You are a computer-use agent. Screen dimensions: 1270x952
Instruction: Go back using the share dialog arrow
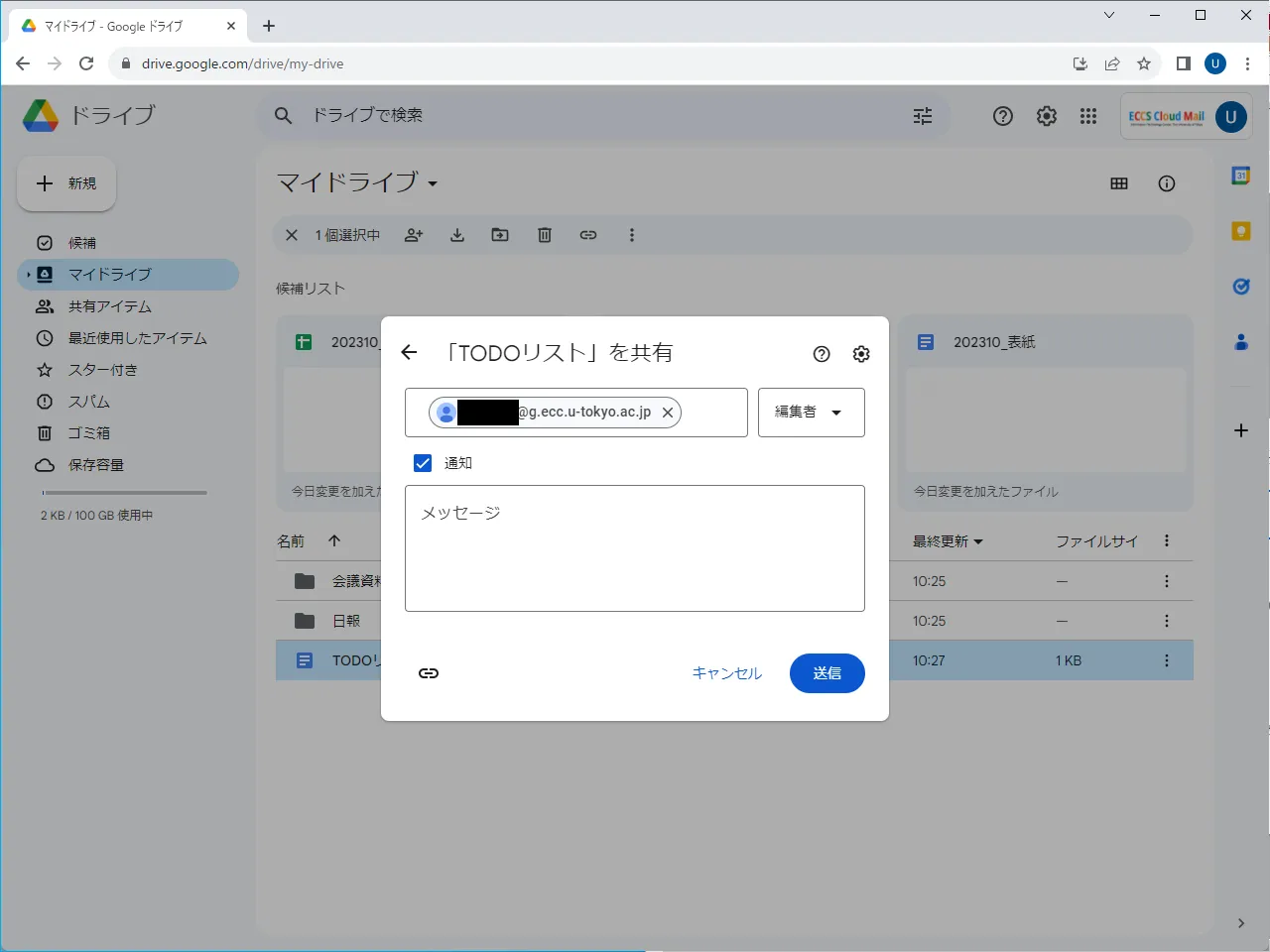tap(409, 353)
